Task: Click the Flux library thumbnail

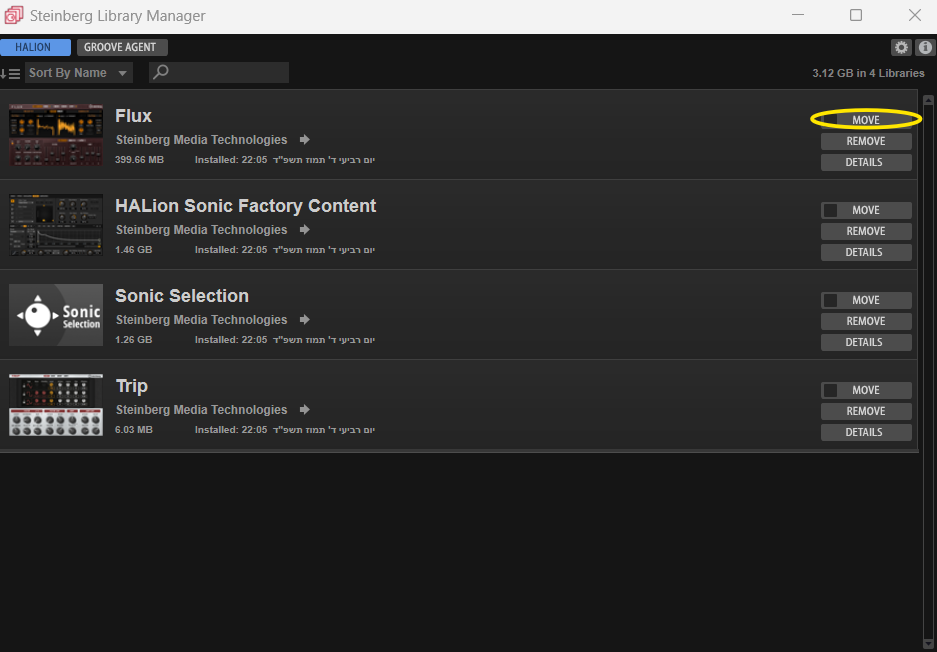Action: pyautogui.click(x=56, y=135)
